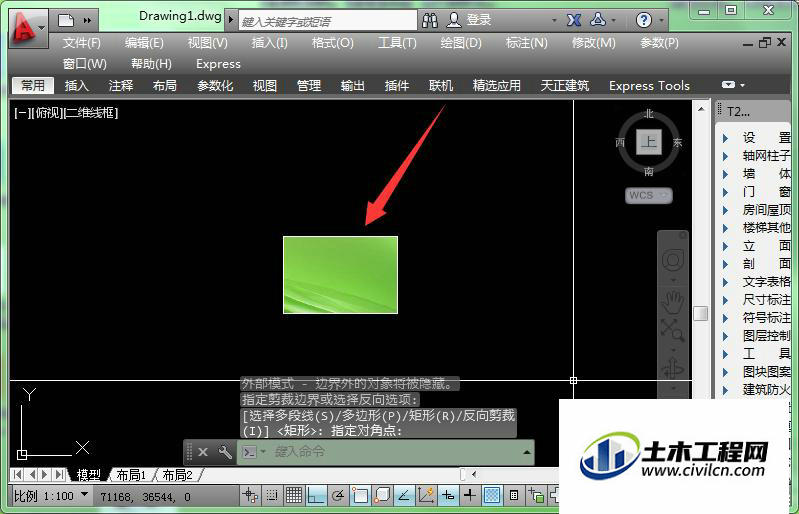Click the Orbit navigation icon
The height and width of the screenshot is (514, 799).
[673, 368]
